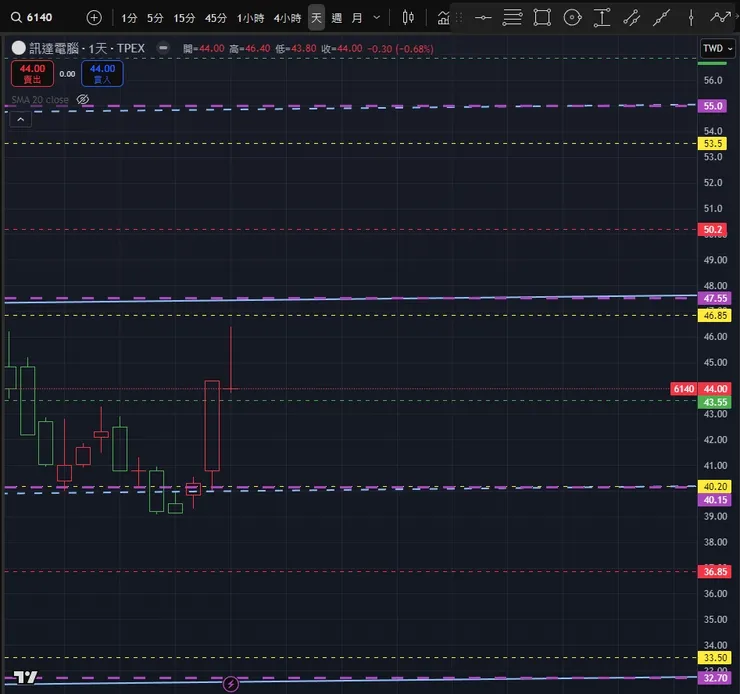The width and height of the screenshot is (740, 694).
Task: Click the 40.15 purple price label
Action: [x=715, y=500]
